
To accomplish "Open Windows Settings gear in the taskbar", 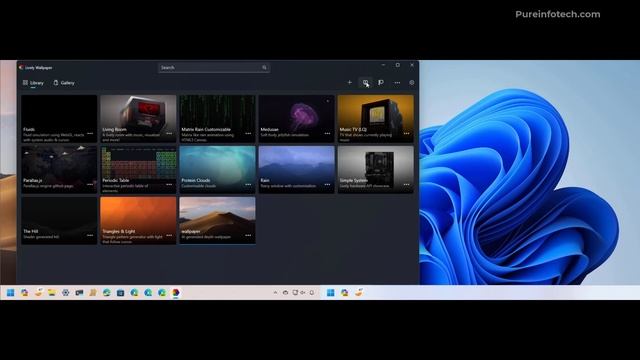I will click(66, 293).
